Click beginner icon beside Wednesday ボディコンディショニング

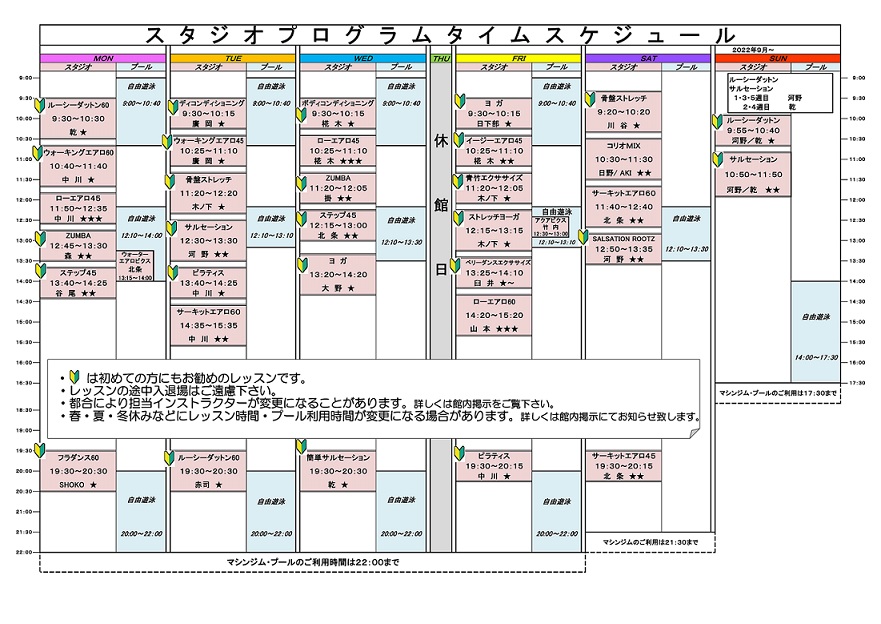click(301, 115)
